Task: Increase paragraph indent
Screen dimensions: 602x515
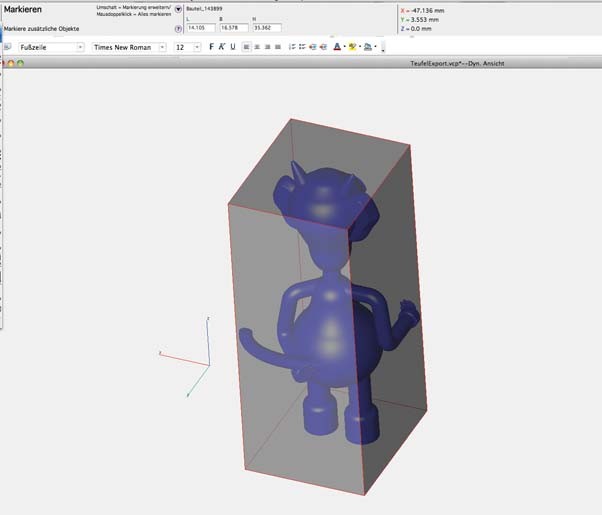Action: [324, 47]
